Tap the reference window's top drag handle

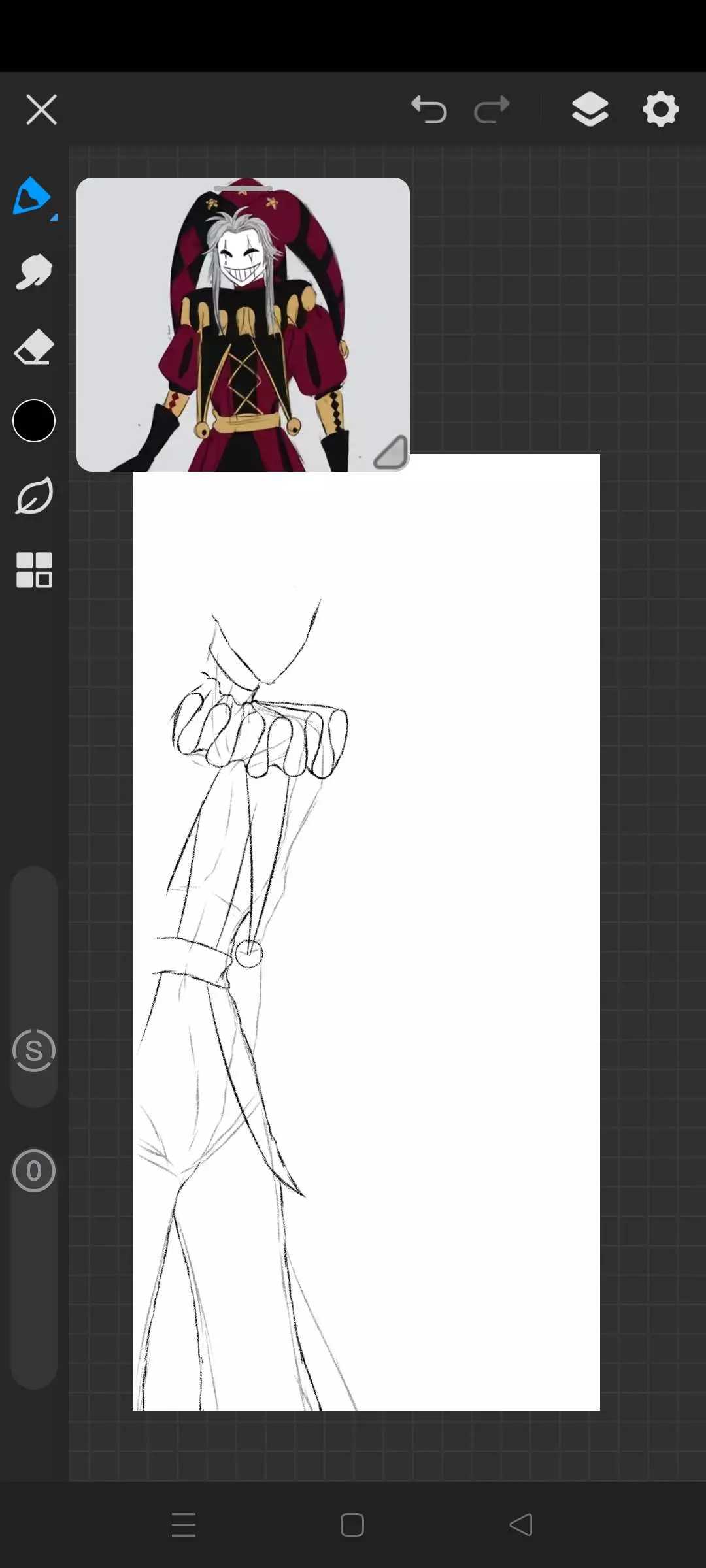[243, 188]
